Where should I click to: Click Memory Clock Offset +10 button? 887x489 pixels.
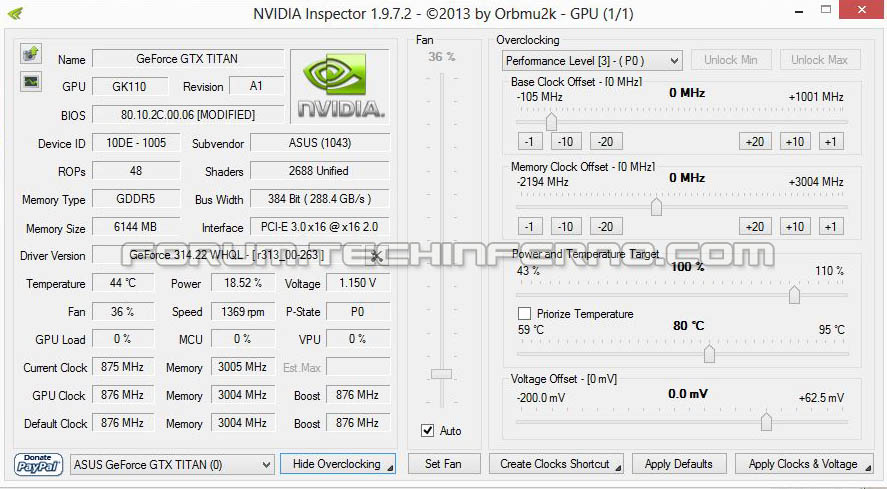point(795,226)
